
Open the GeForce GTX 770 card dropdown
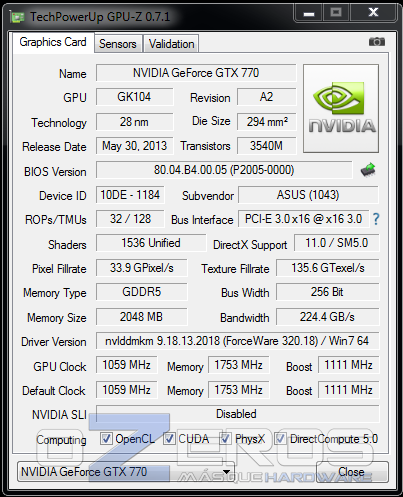(x=126, y=472)
